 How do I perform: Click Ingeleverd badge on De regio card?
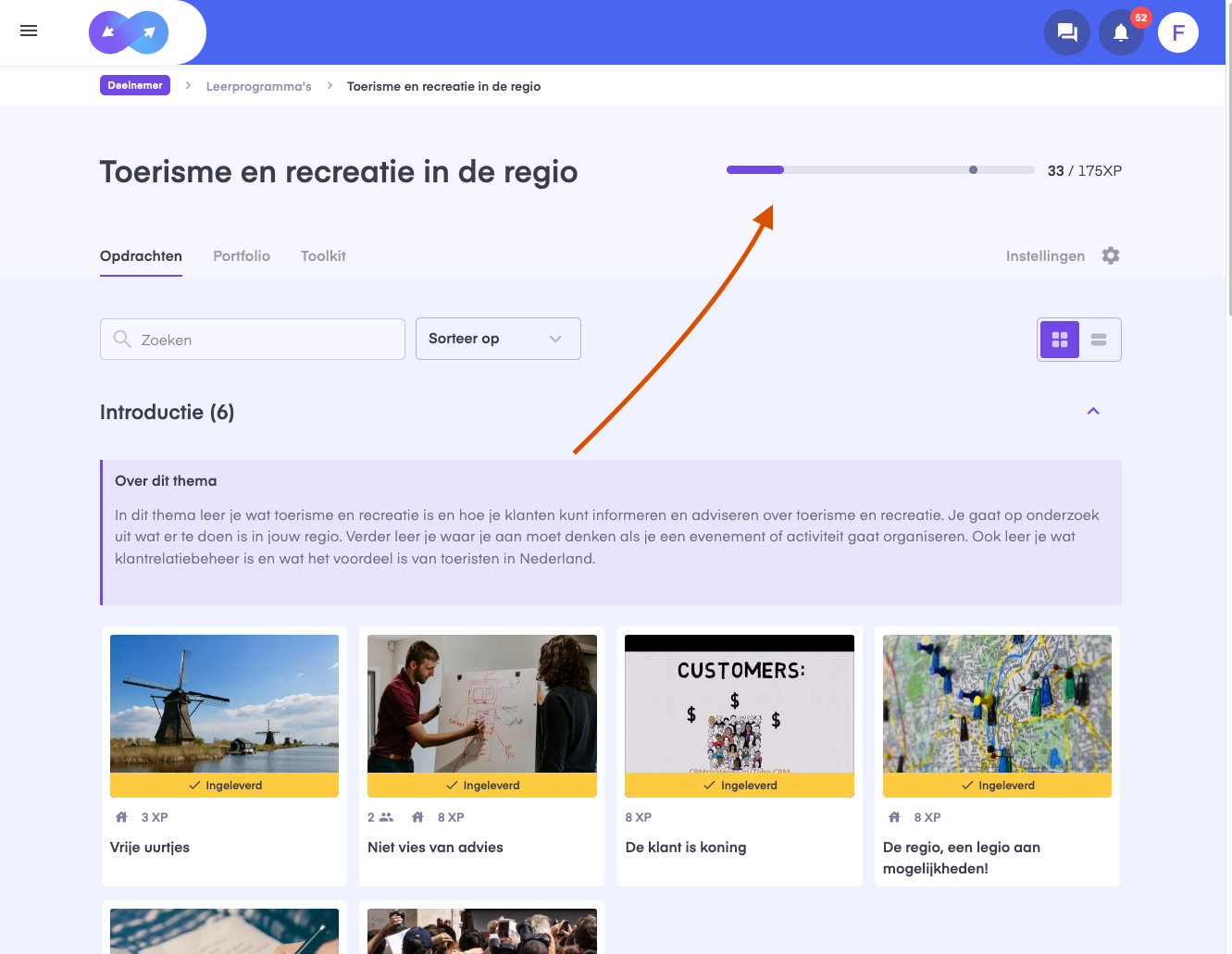coord(997,785)
